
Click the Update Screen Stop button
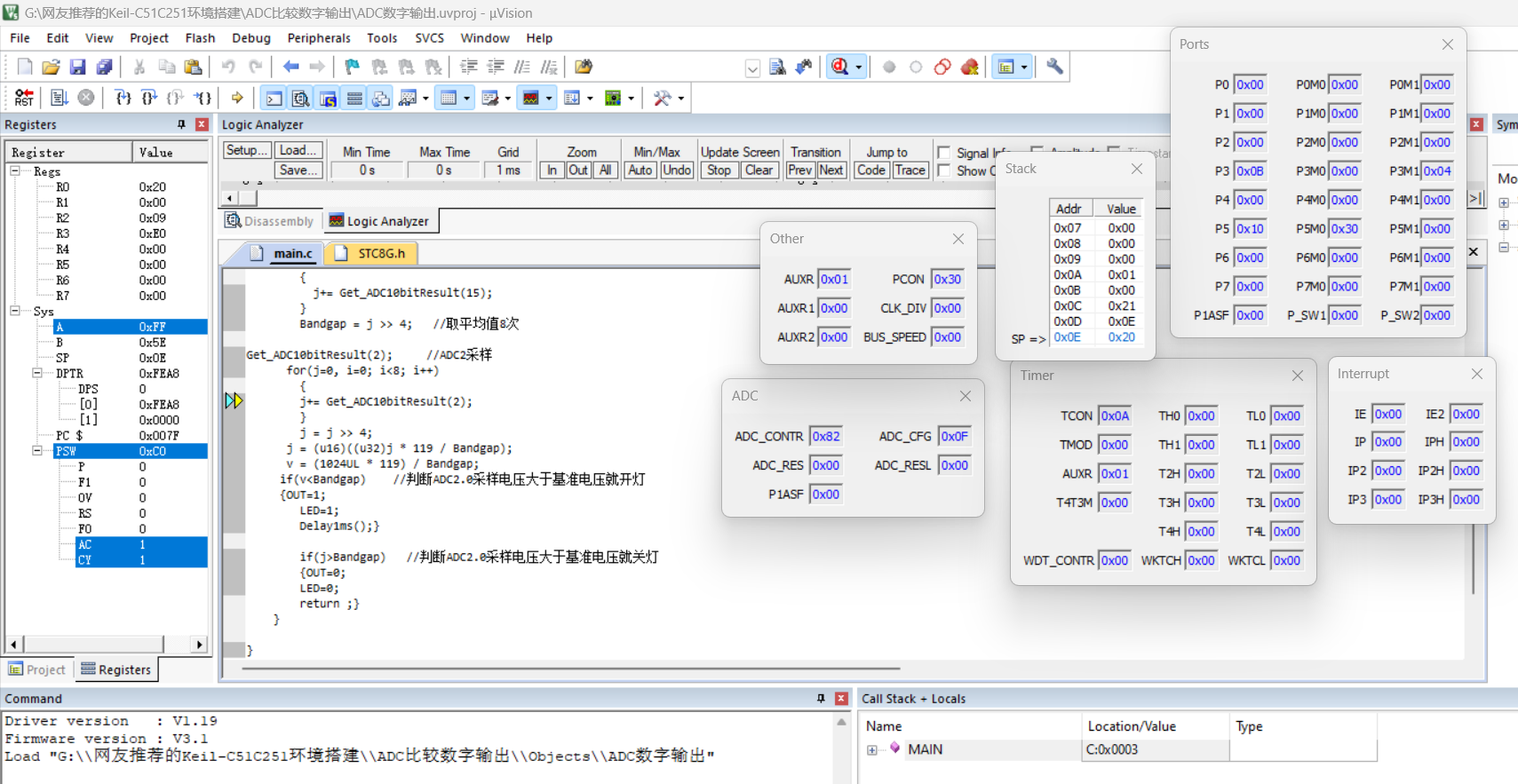tap(719, 170)
